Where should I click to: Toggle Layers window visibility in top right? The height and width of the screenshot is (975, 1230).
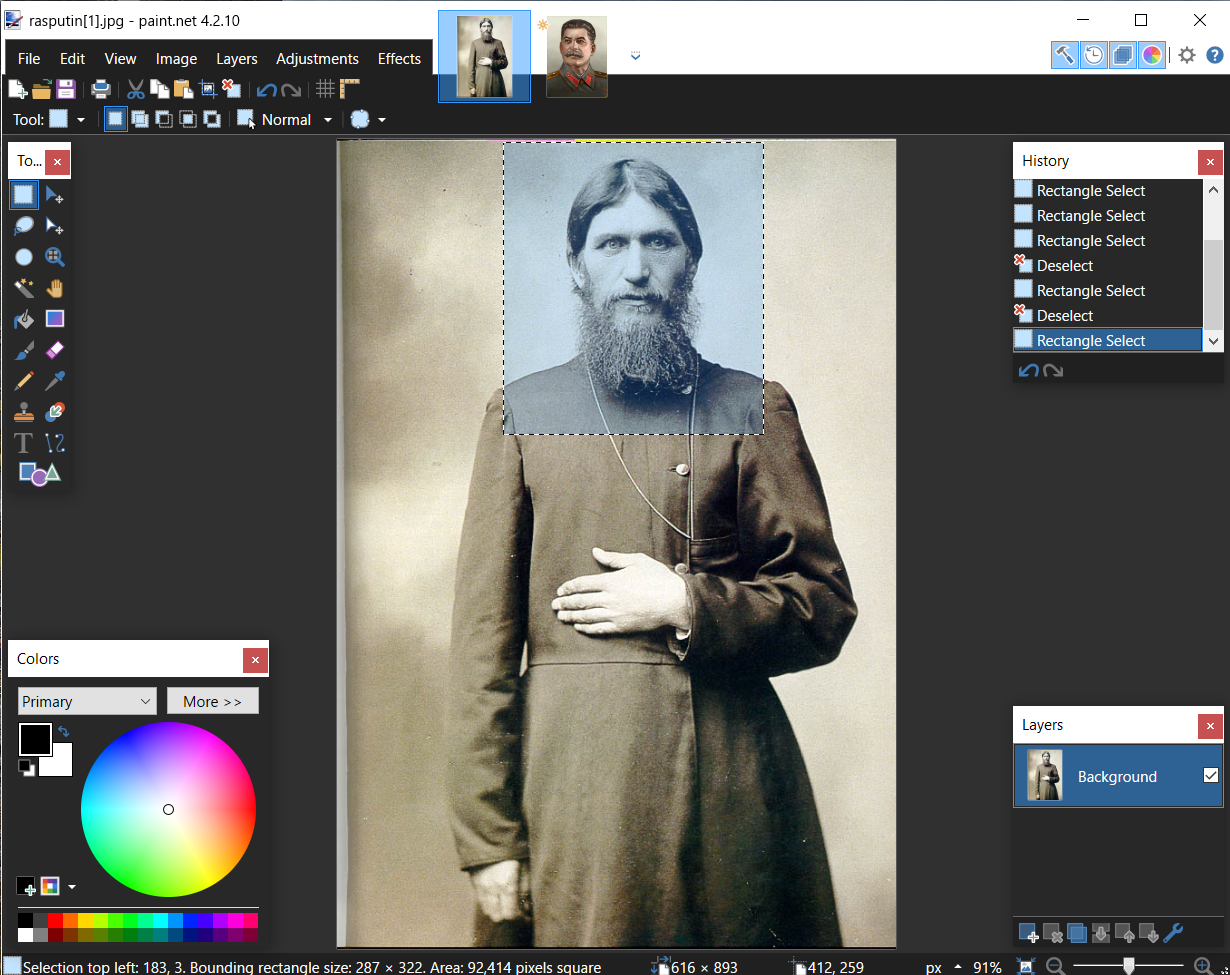click(x=1123, y=55)
